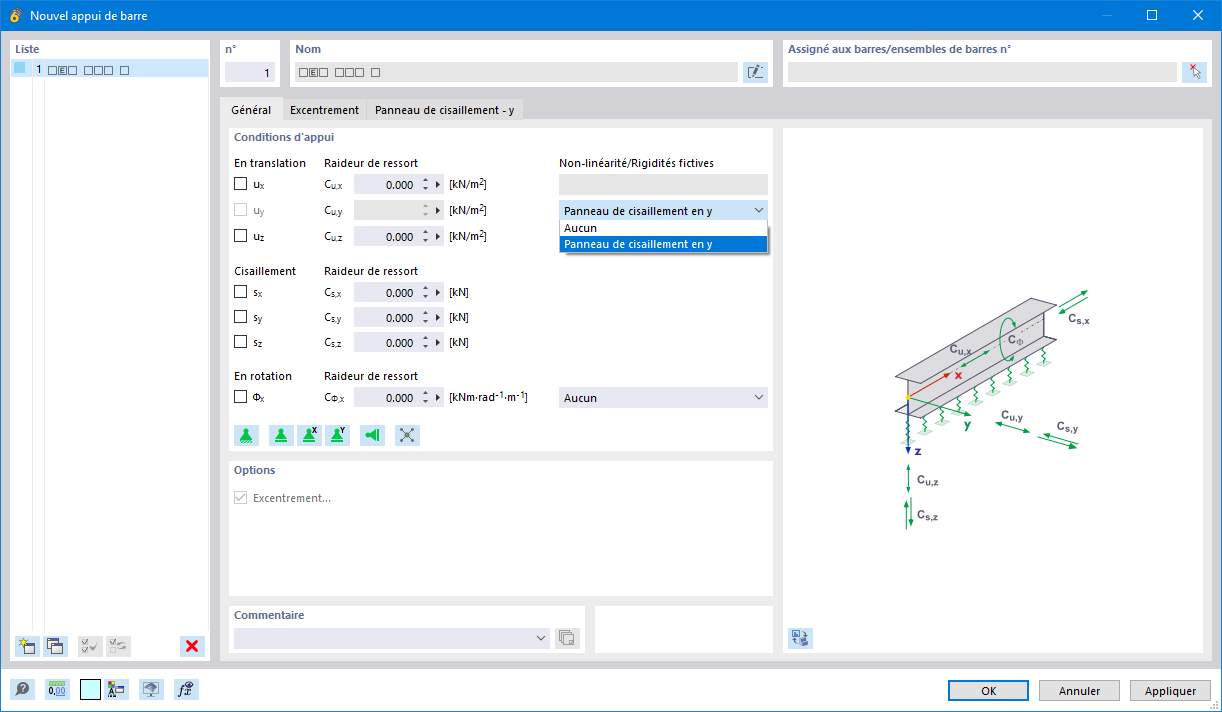
Task: Create a new list item with the star icon
Action: pyautogui.click(x=28, y=646)
